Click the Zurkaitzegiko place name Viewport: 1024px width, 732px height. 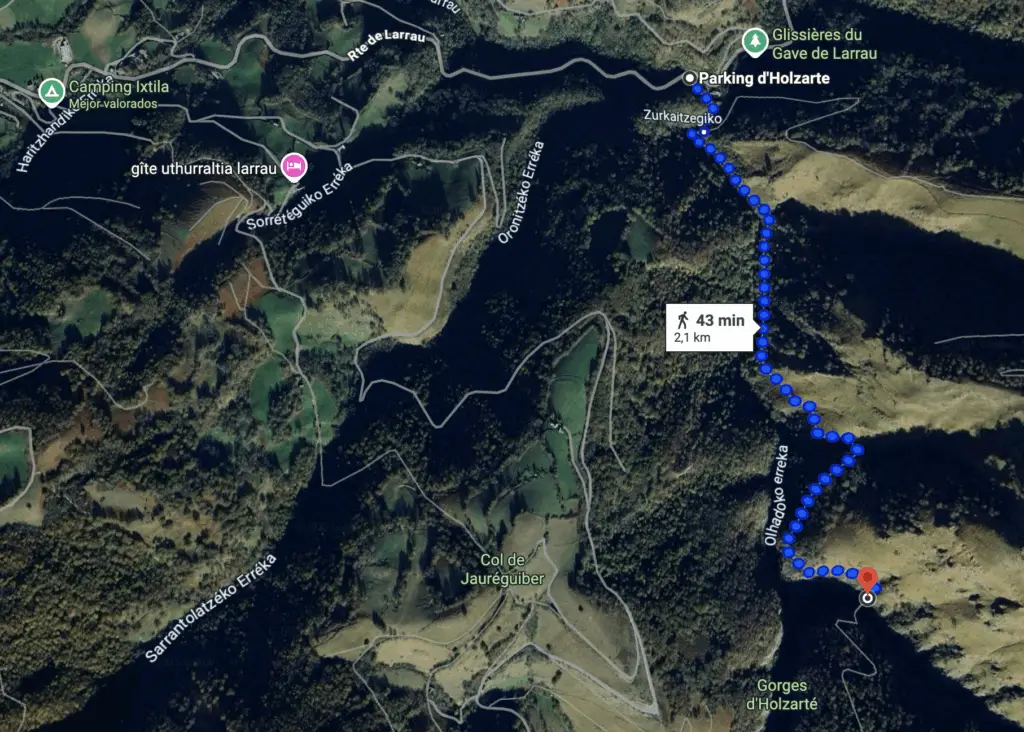point(682,116)
